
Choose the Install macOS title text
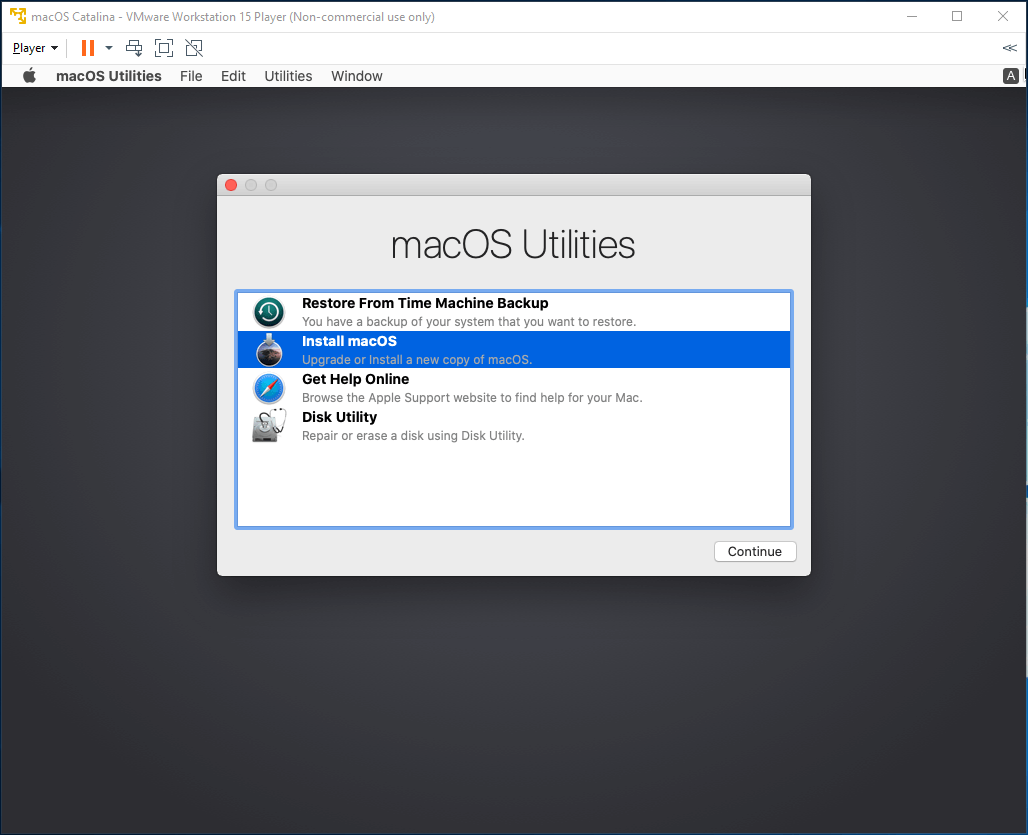click(x=349, y=341)
